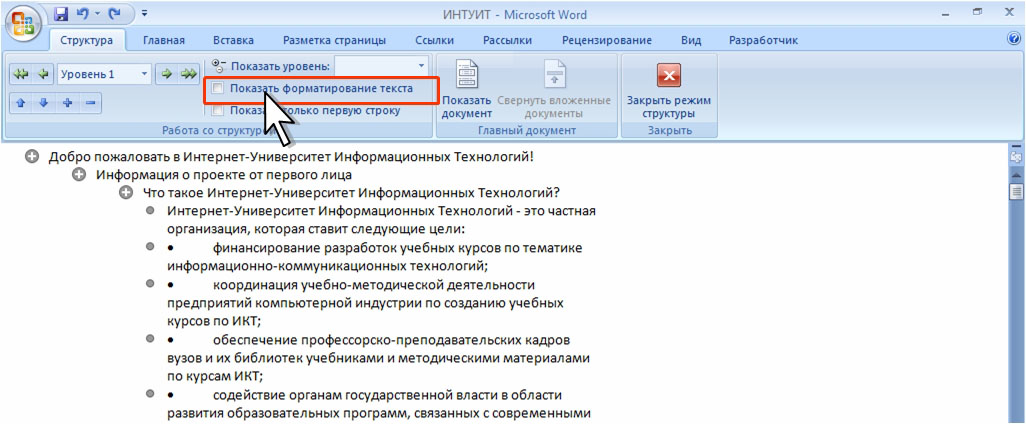Click Свернуть вложенные документы button
The width and height of the screenshot is (1026, 424).
pos(554,90)
